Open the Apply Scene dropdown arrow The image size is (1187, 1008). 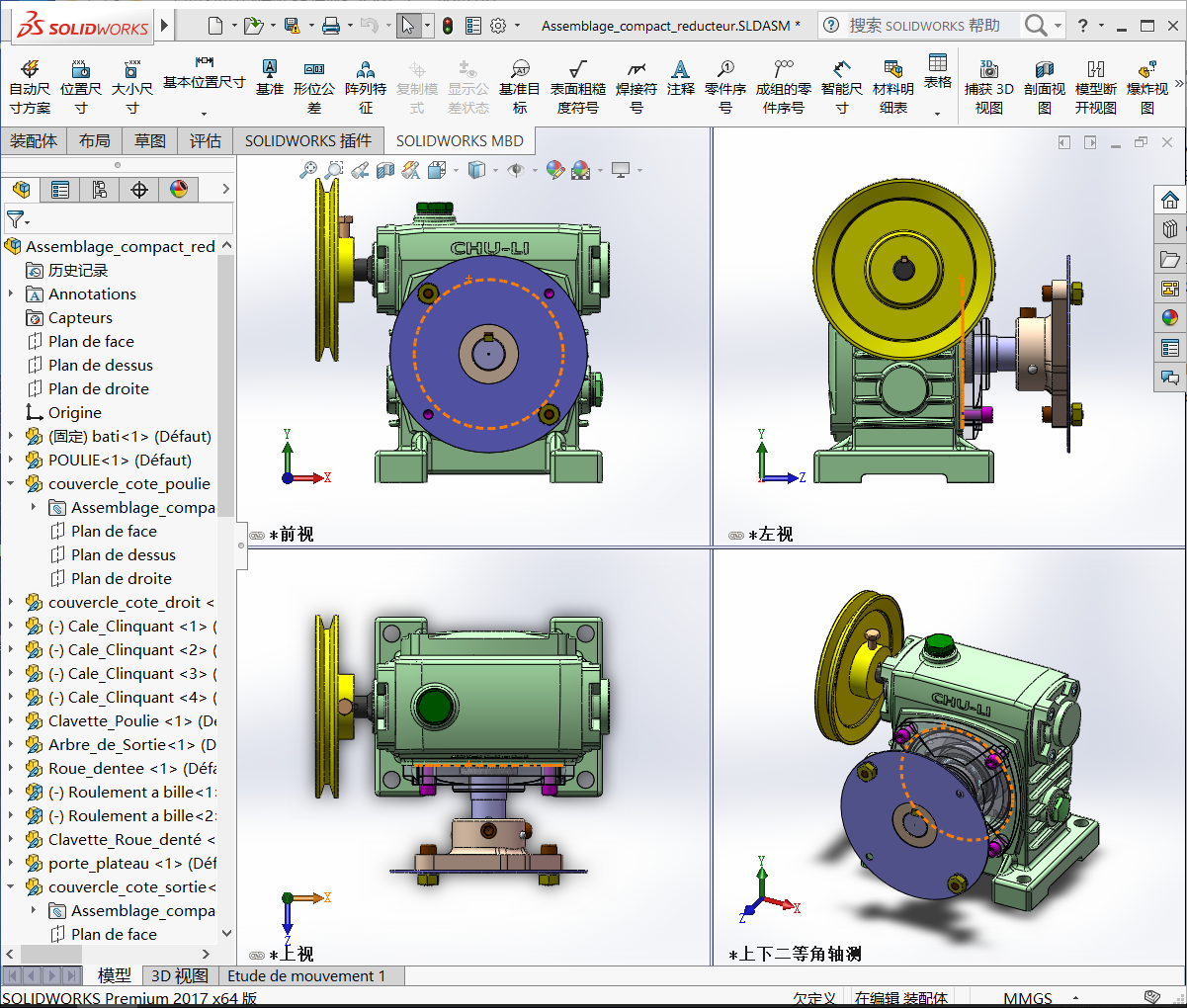599,170
